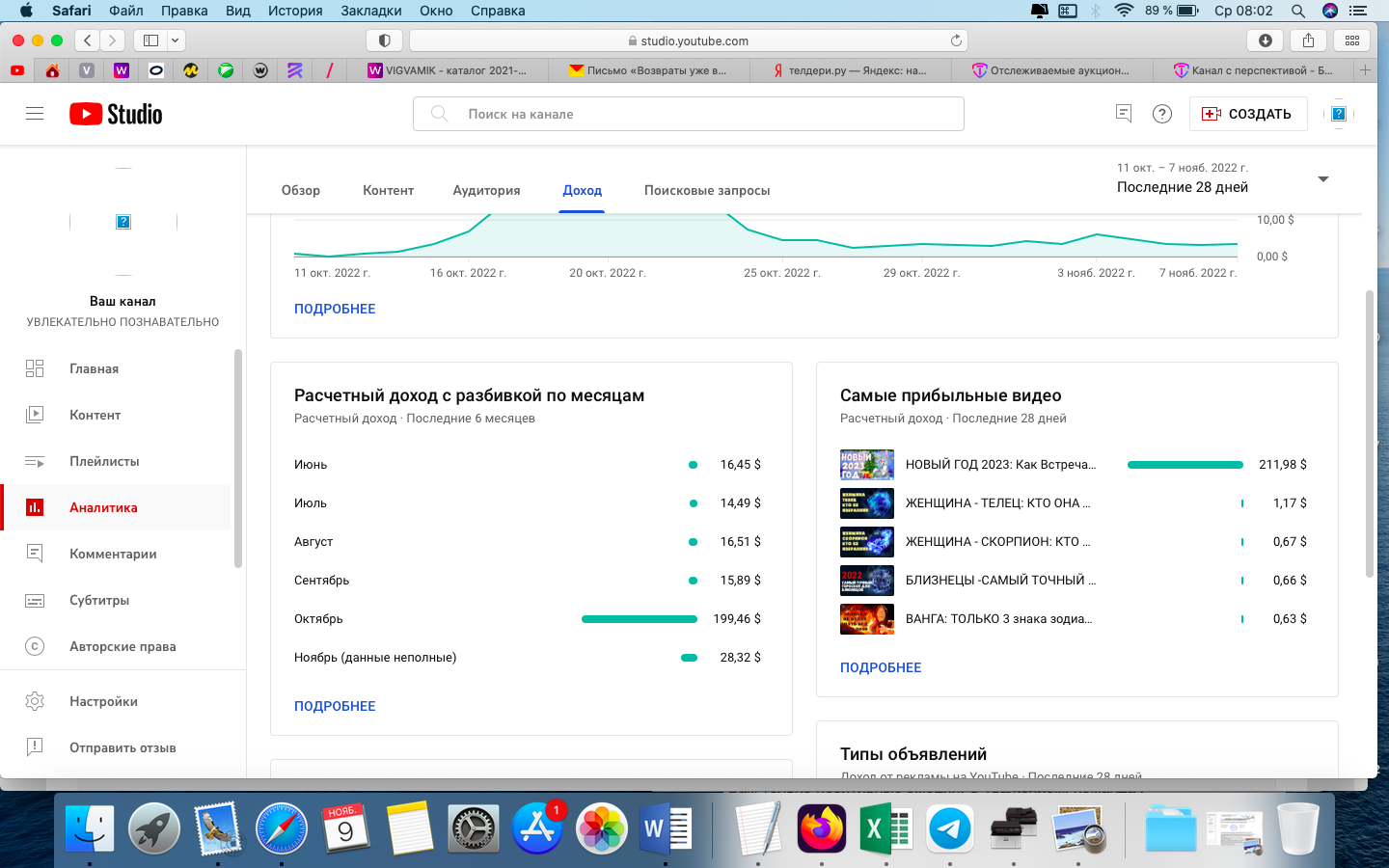Switch to the Контент analytics tab
The width and height of the screenshot is (1389, 868).
(389, 190)
